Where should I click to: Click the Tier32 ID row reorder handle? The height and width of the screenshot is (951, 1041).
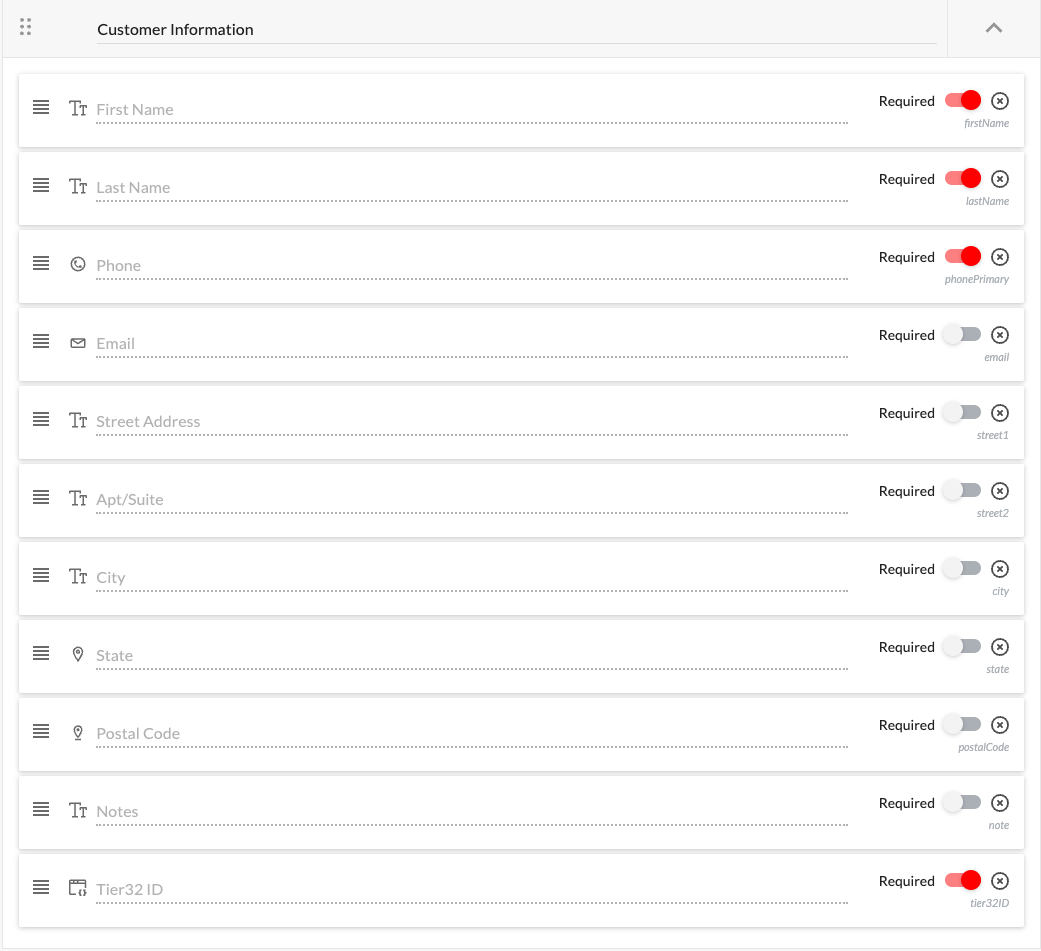[41, 887]
